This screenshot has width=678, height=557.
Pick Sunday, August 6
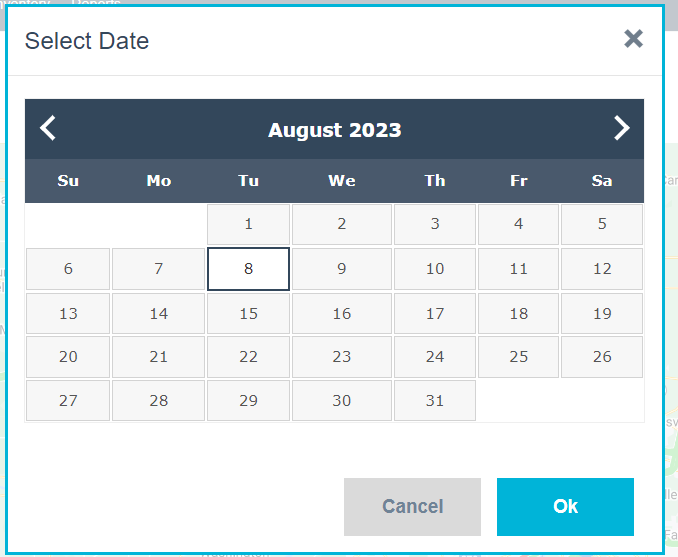(x=68, y=269)
